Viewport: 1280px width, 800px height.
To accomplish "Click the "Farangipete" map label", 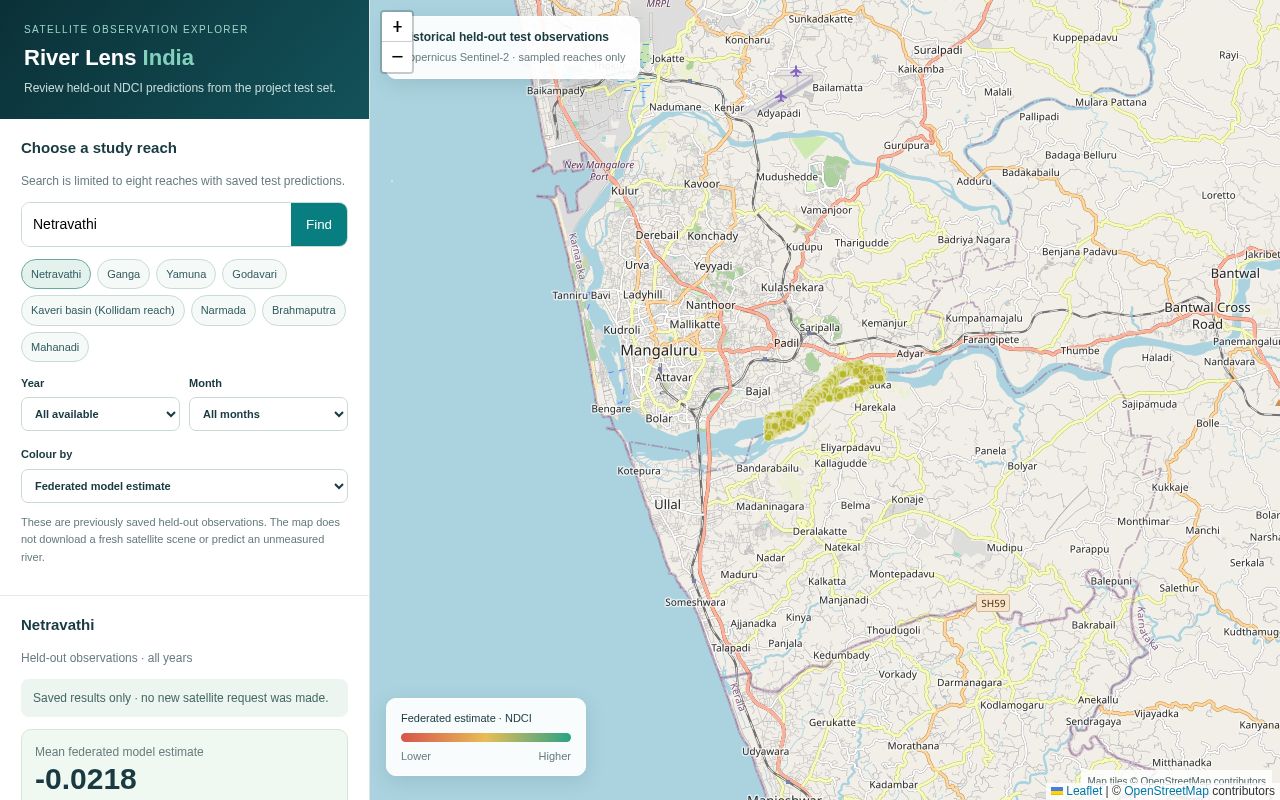I will point(991,340).
